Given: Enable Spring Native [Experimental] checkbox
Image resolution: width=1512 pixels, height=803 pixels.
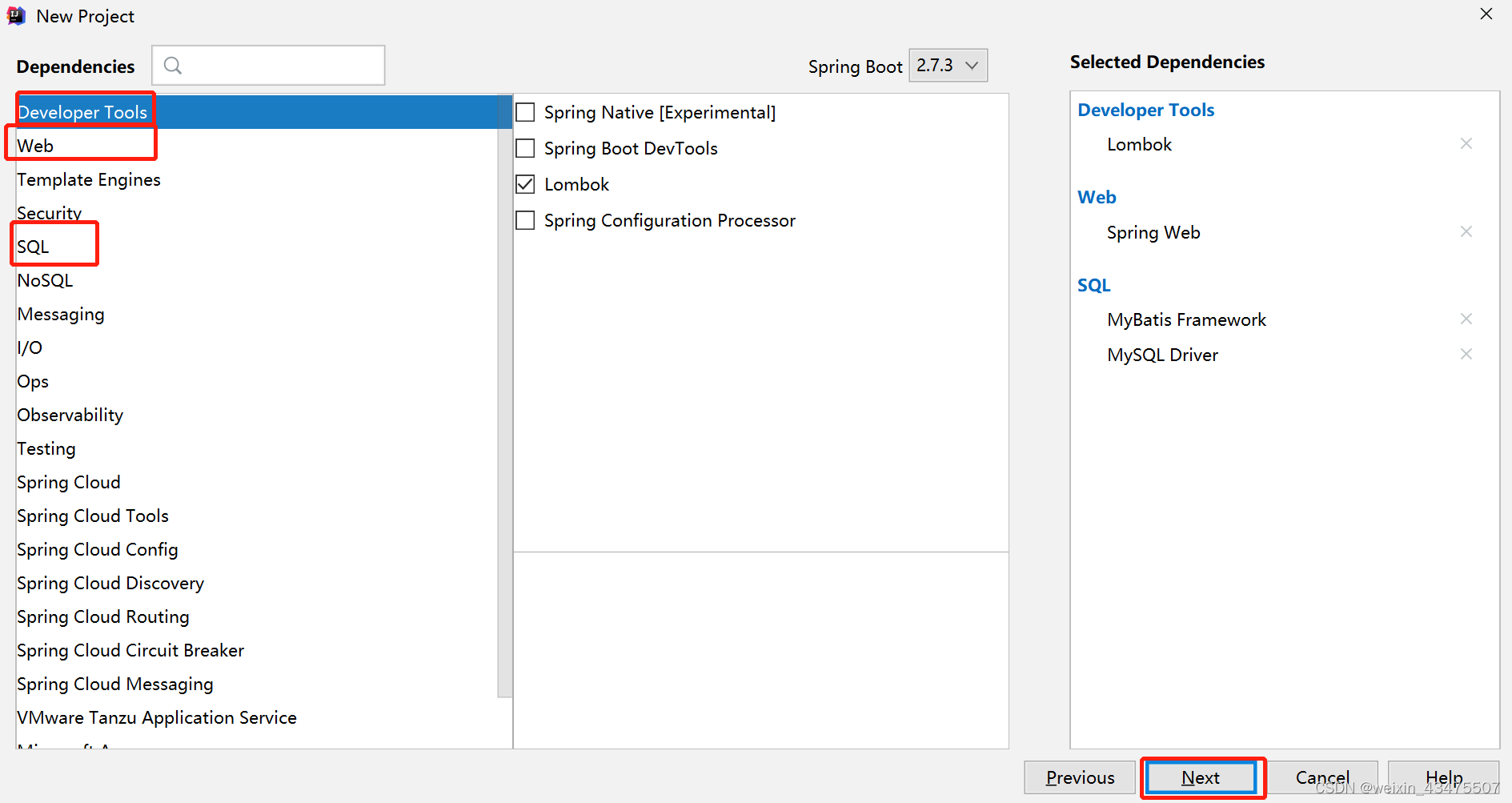Looking at the screenshot, I should (525, 112).
